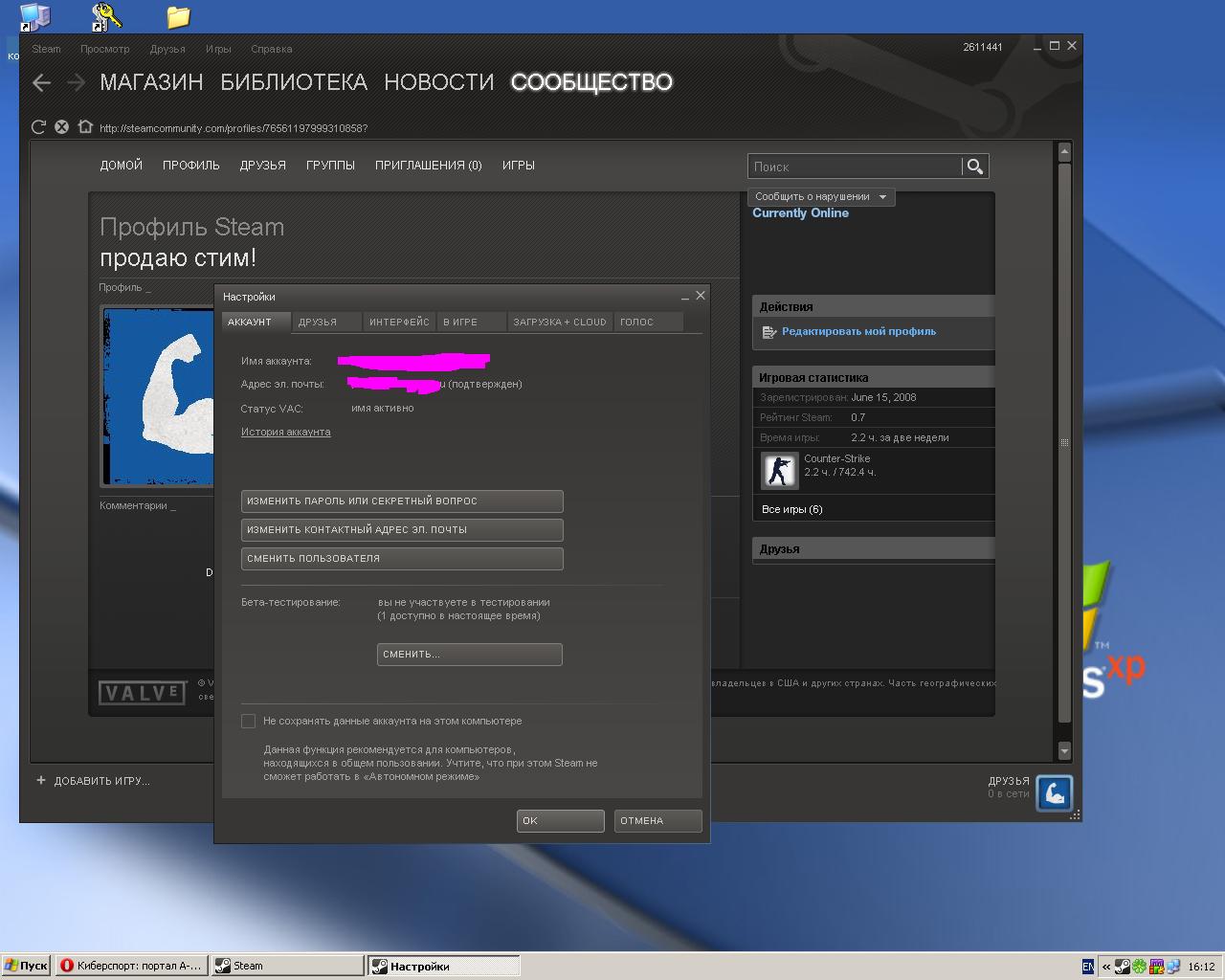
Task: Open the friends list avatar icon at bottom right
Action: (x=1055, y=793)
